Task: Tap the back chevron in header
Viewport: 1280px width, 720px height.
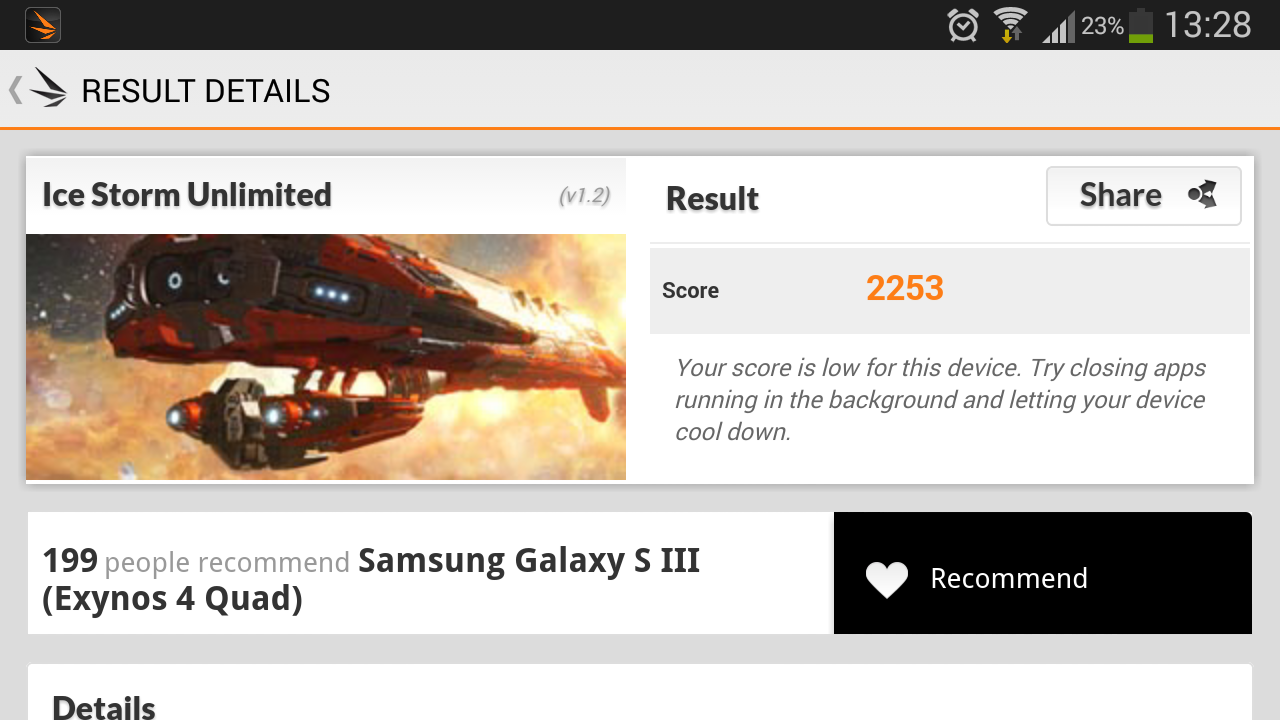Action: 15,90
